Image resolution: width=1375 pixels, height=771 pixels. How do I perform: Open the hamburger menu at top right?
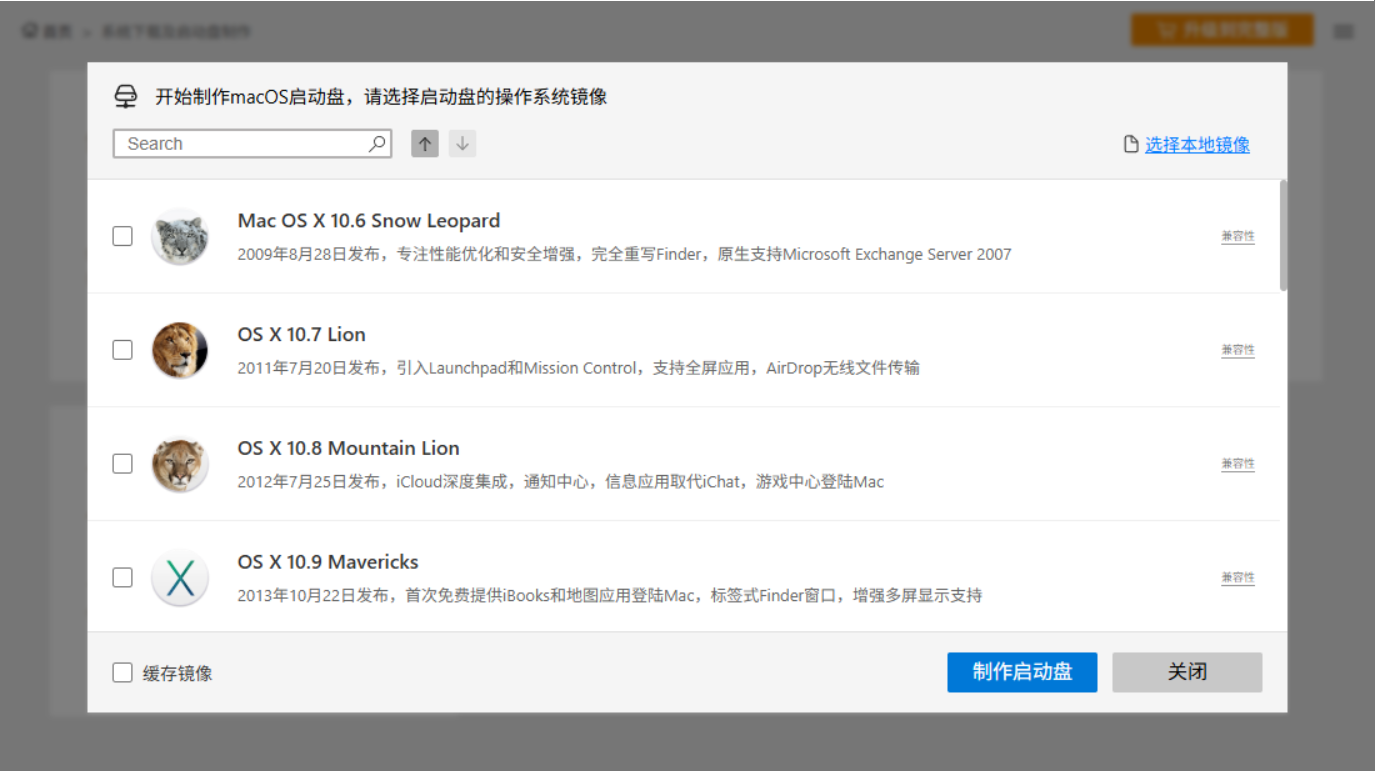[x=1344, y=30]
